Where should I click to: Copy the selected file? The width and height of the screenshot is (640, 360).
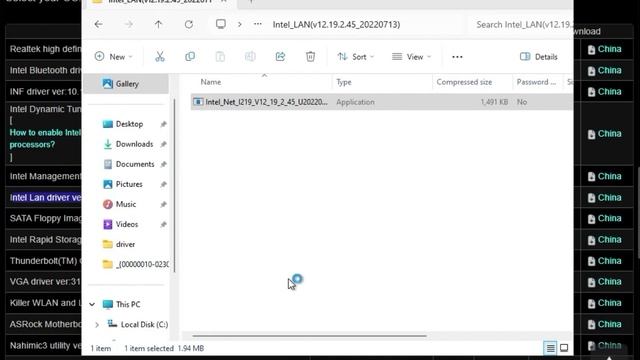coord(190,57)
